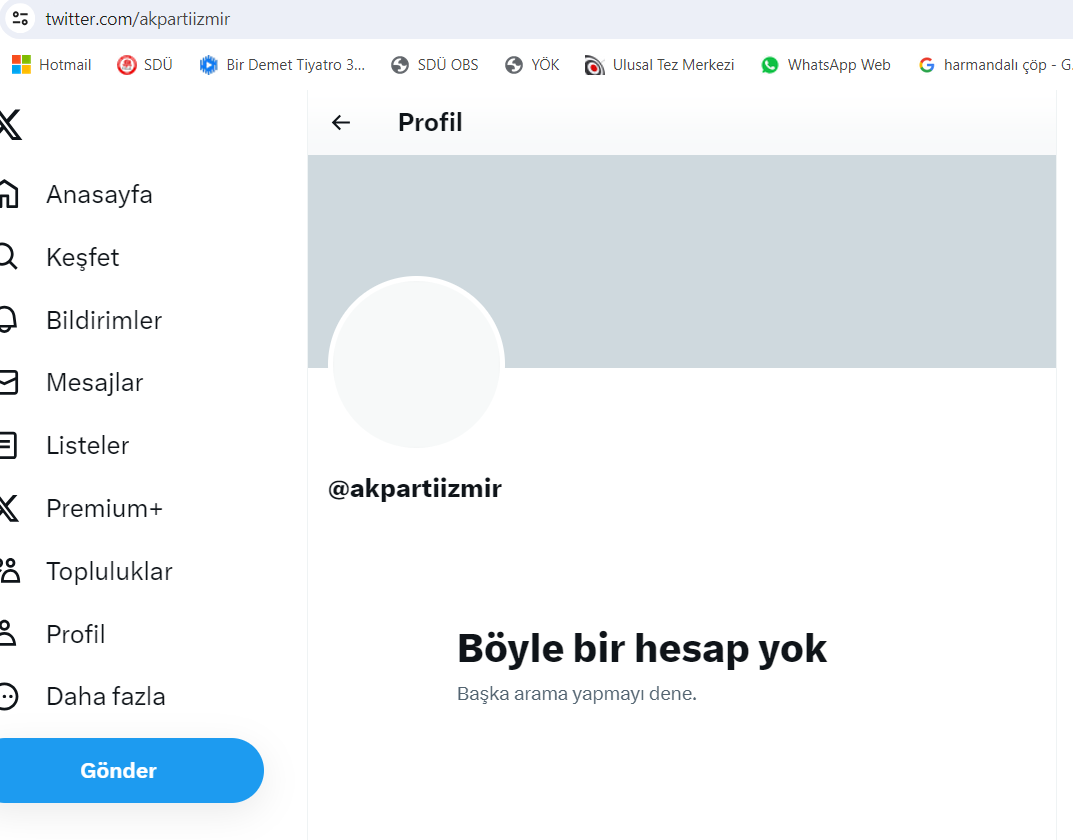Go back with the arrow icon
The width and height of the screenshot is (1073, 840).
click(x=341, y=122)
